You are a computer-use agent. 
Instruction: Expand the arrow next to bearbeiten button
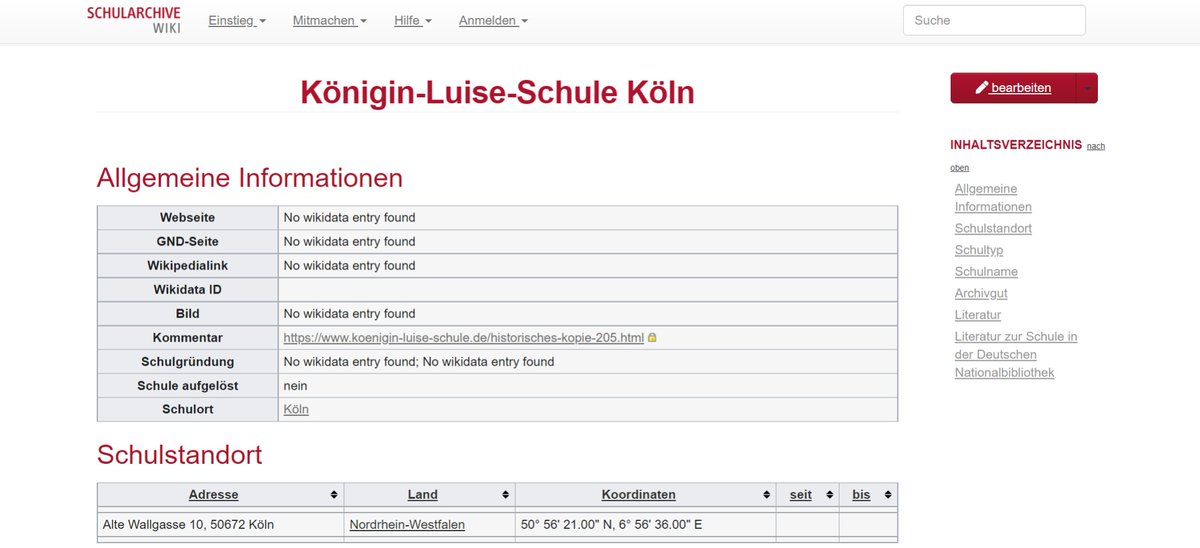pos(1088,88)
